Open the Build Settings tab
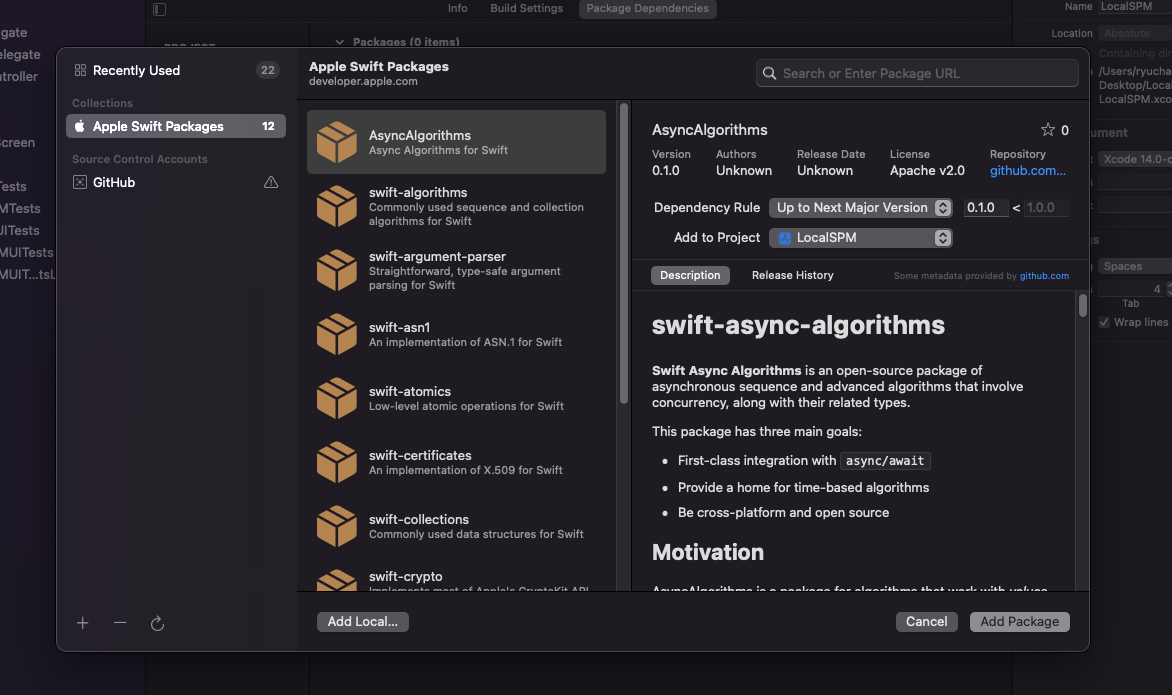Viewport: 1172px width, 695px height. pos(526,8)
